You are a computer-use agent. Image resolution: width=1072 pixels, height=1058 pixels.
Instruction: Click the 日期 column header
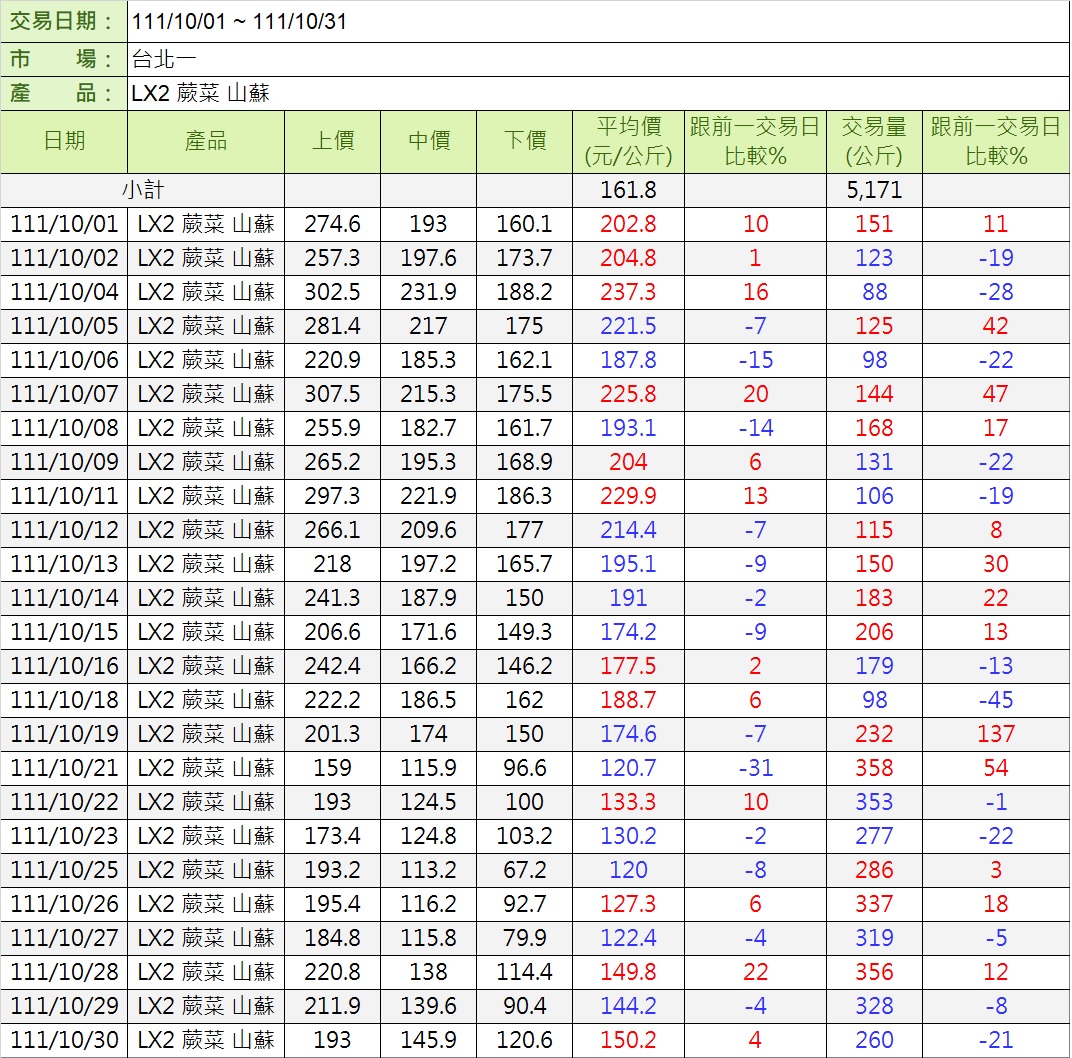point(64,141)
